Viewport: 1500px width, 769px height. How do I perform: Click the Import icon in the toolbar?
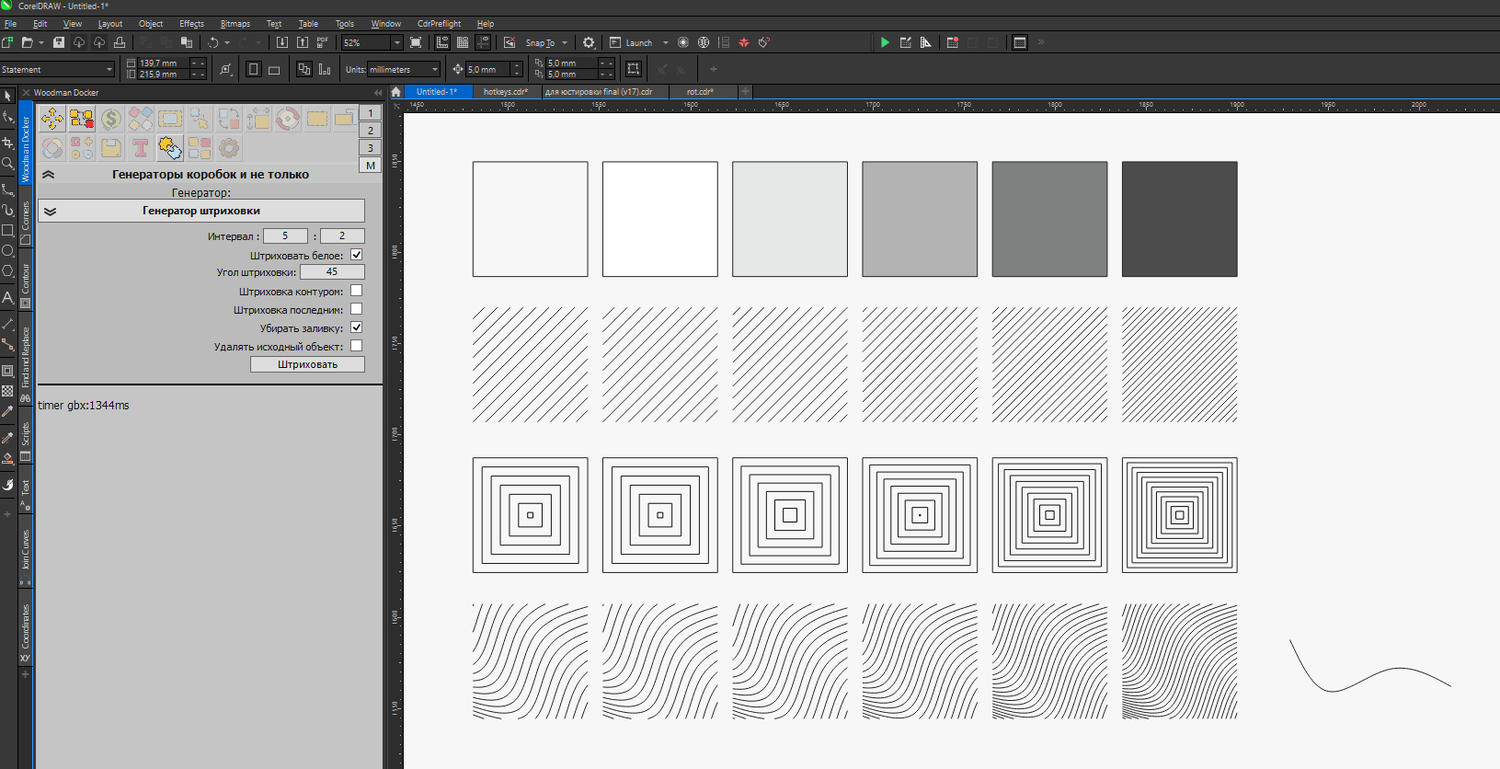[281, 42]
